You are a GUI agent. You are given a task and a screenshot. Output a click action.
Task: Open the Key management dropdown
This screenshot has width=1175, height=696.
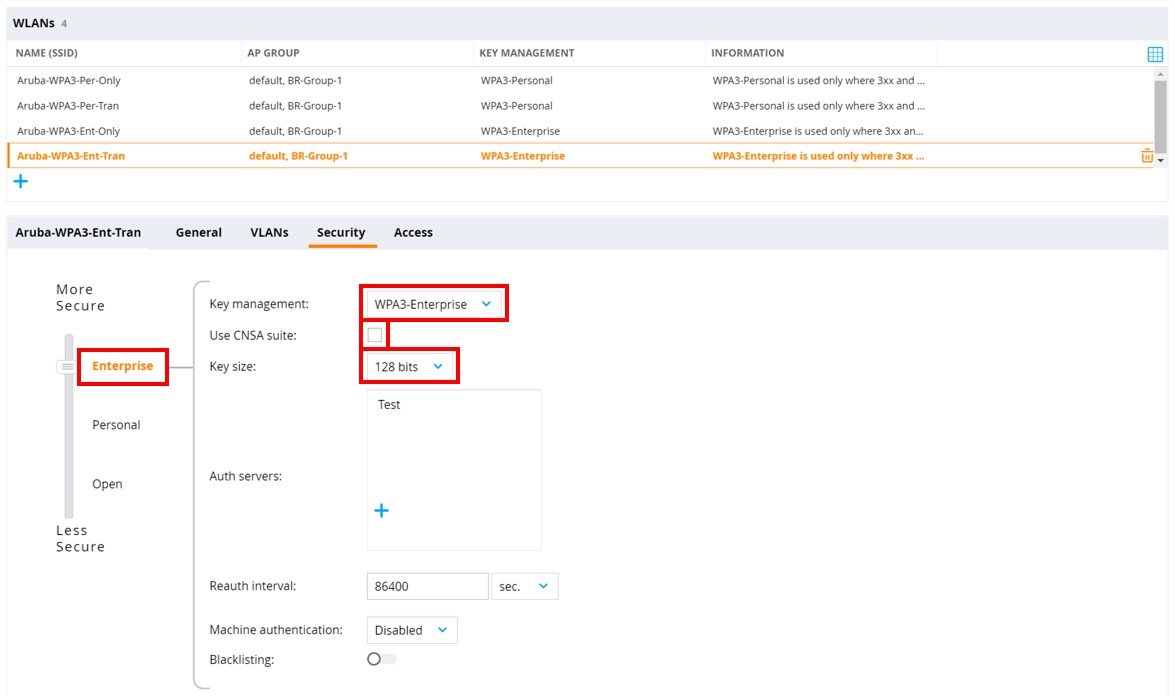tap(433, 304)
